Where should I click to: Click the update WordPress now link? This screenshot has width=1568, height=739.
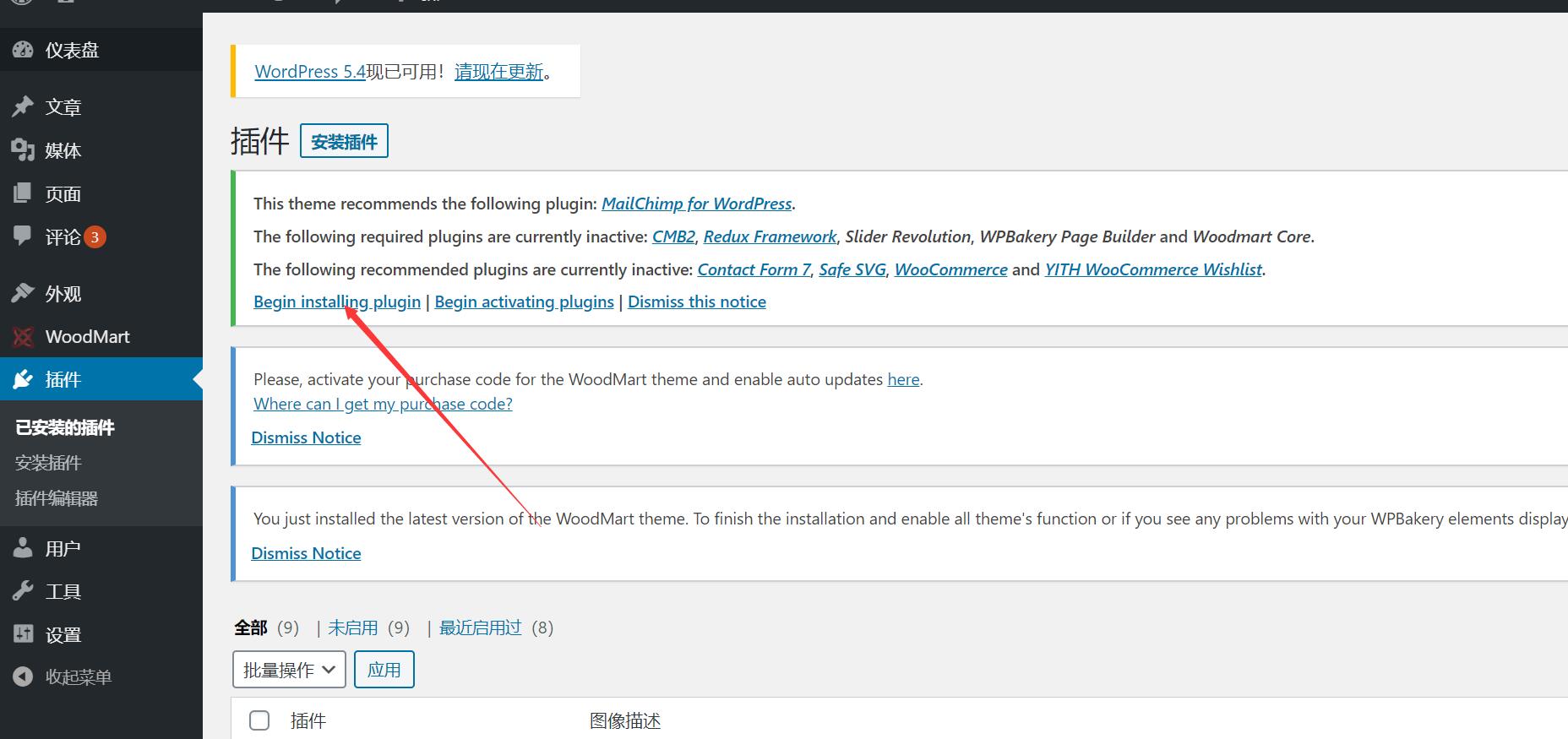click(x=498, y=72)
